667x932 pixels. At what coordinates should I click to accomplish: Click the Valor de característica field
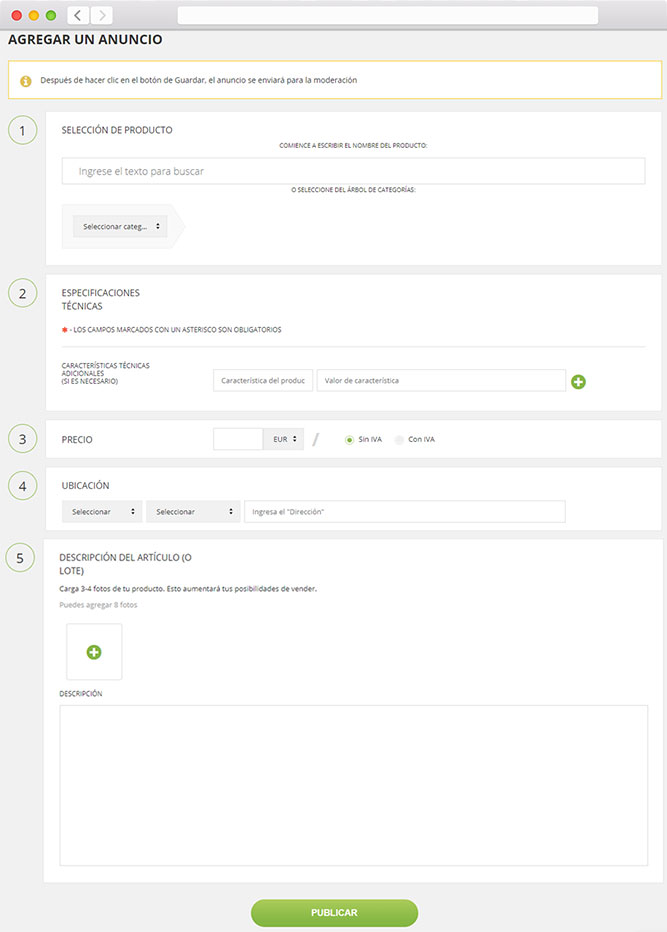[440, 381]
